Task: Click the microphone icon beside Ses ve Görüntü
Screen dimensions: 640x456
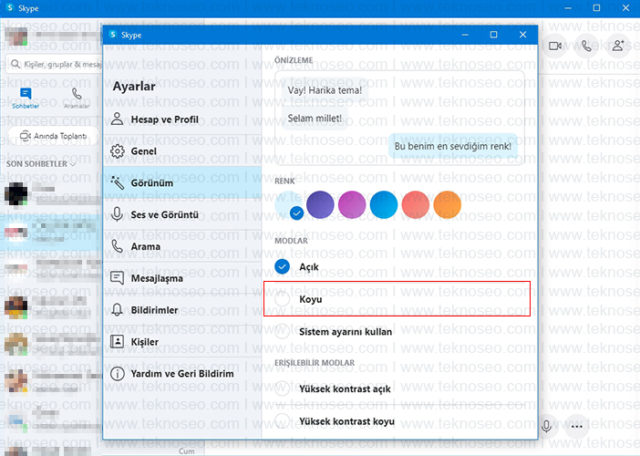Action: point(117,214)
